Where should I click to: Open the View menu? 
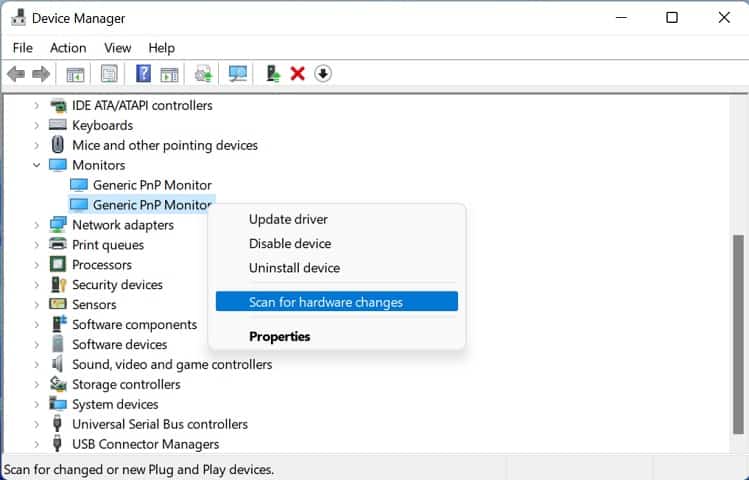(118, 48)
